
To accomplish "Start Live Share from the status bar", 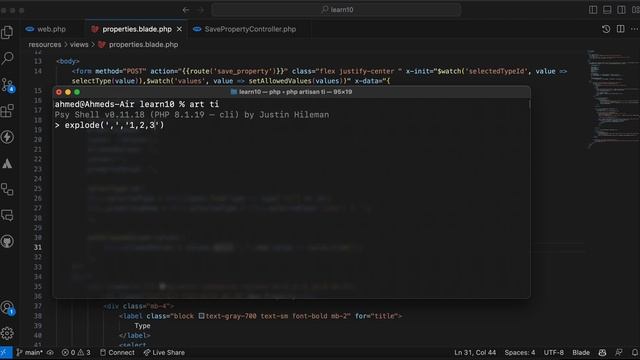I will (x=164, y=353).
